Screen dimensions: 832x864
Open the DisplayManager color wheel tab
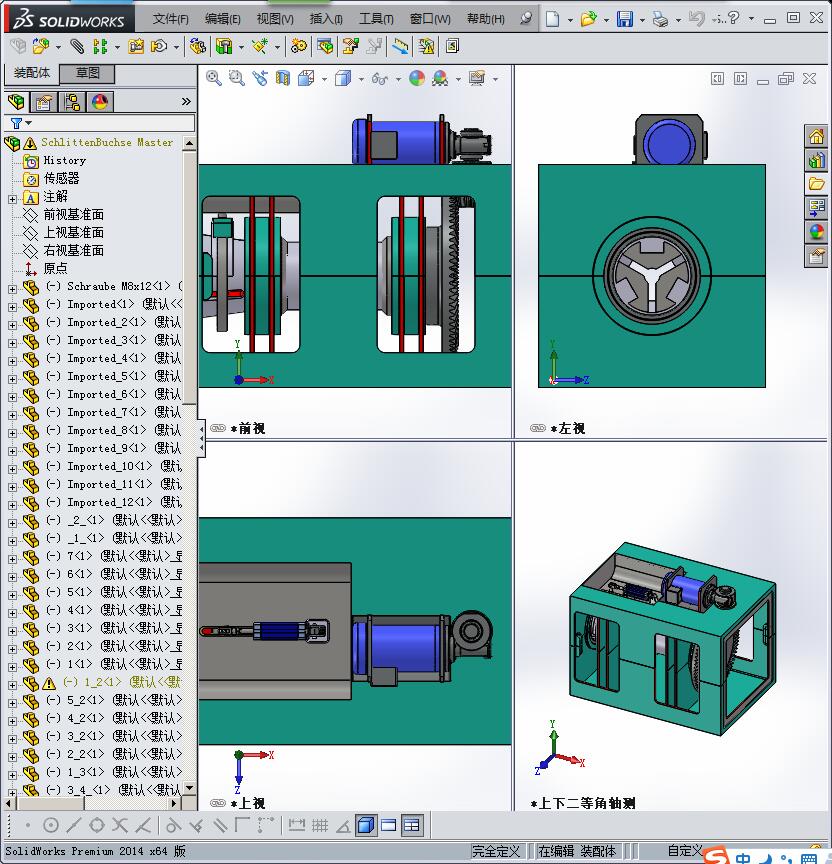pos(100,102)
